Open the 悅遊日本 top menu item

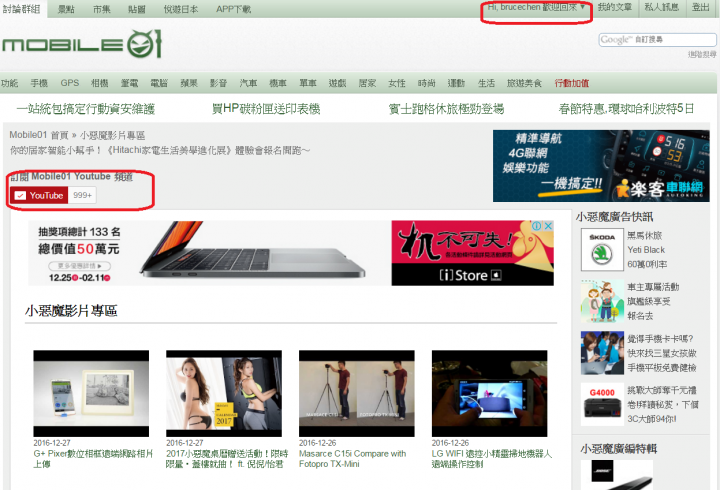tap(181, 9)
